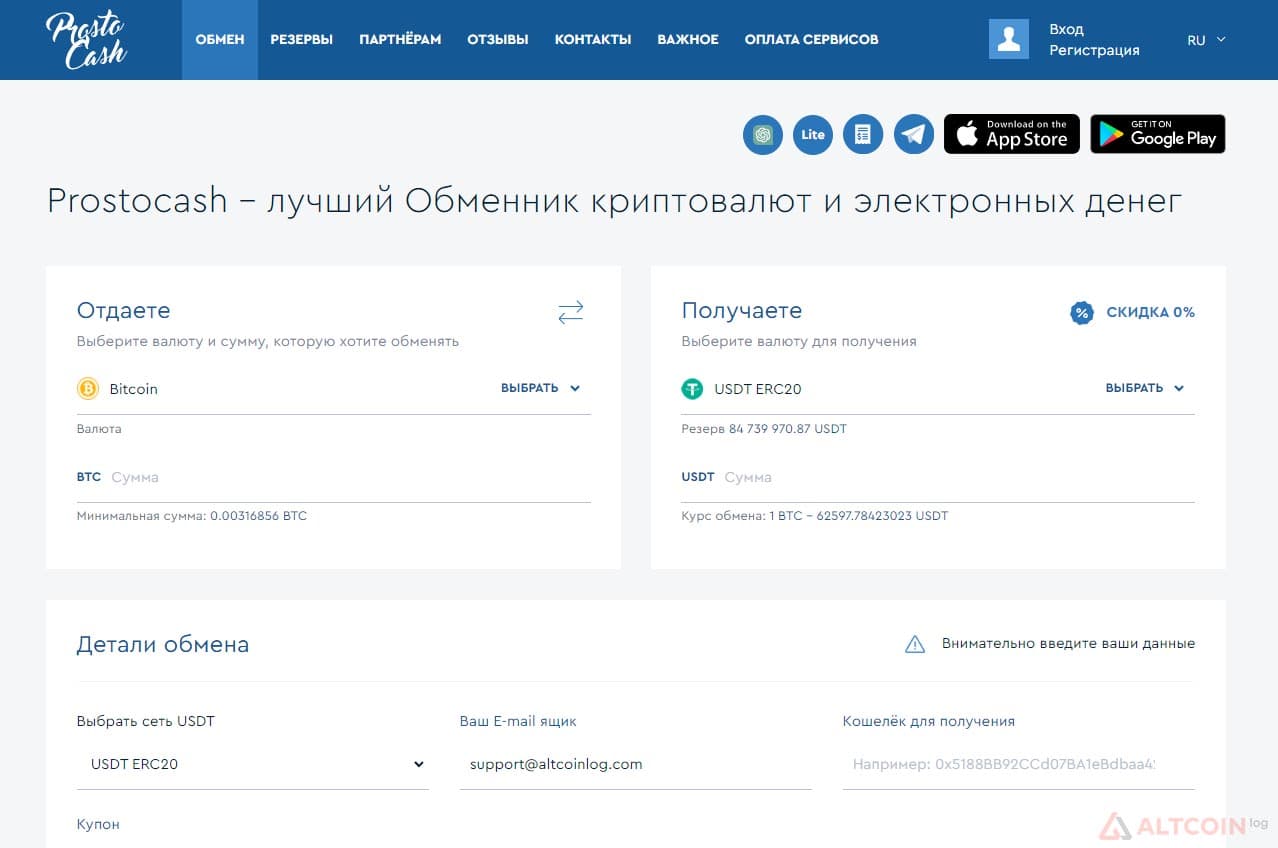This screenshot has width=1278, height=848.
Task: Get the app on Google Play badge
Action: pos(1158,134)
